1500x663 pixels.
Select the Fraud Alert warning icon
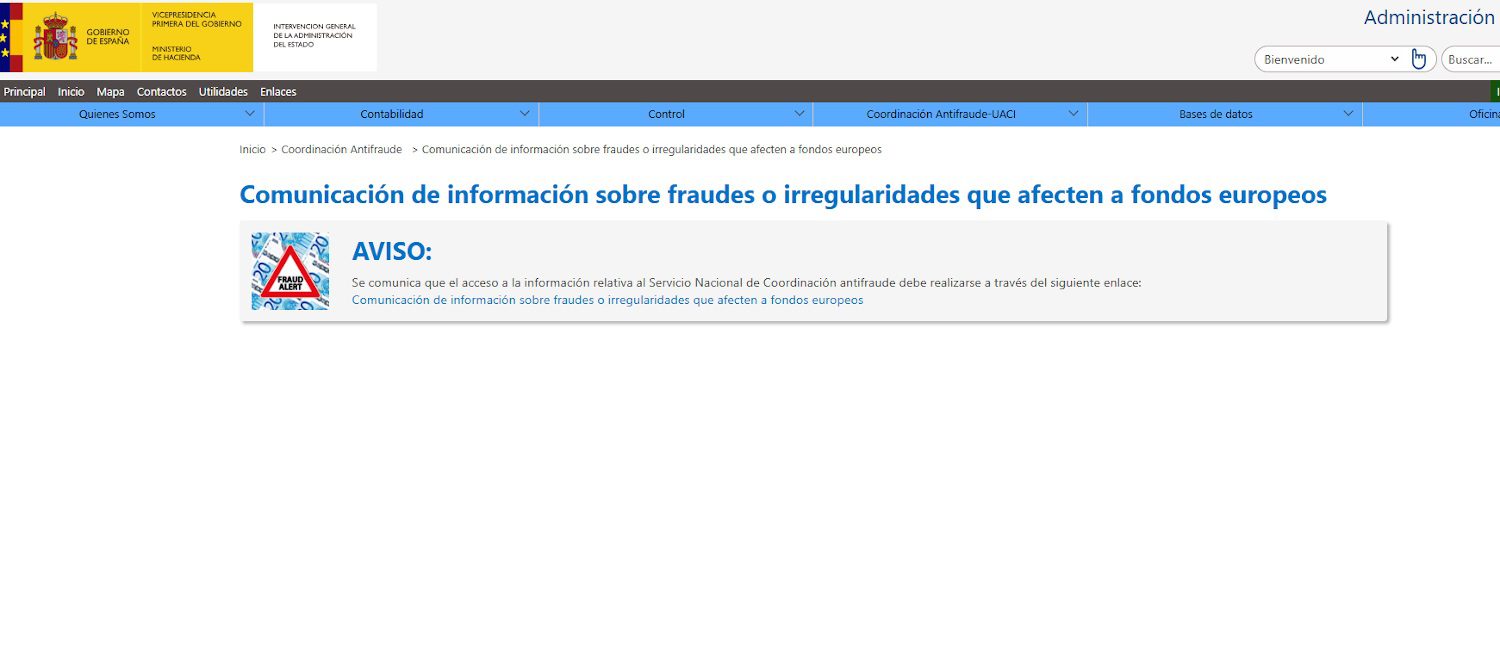coord(290,271)
